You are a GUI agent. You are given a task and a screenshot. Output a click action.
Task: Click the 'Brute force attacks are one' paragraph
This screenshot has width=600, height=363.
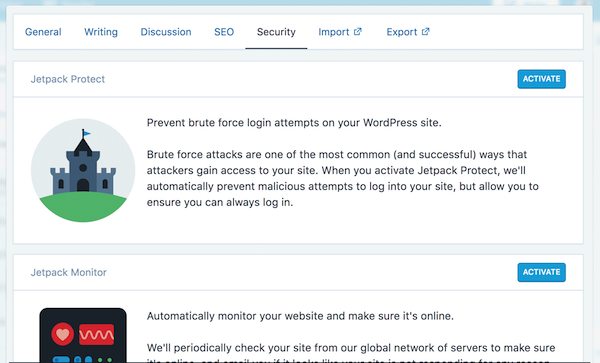click(x=342, y=178)
